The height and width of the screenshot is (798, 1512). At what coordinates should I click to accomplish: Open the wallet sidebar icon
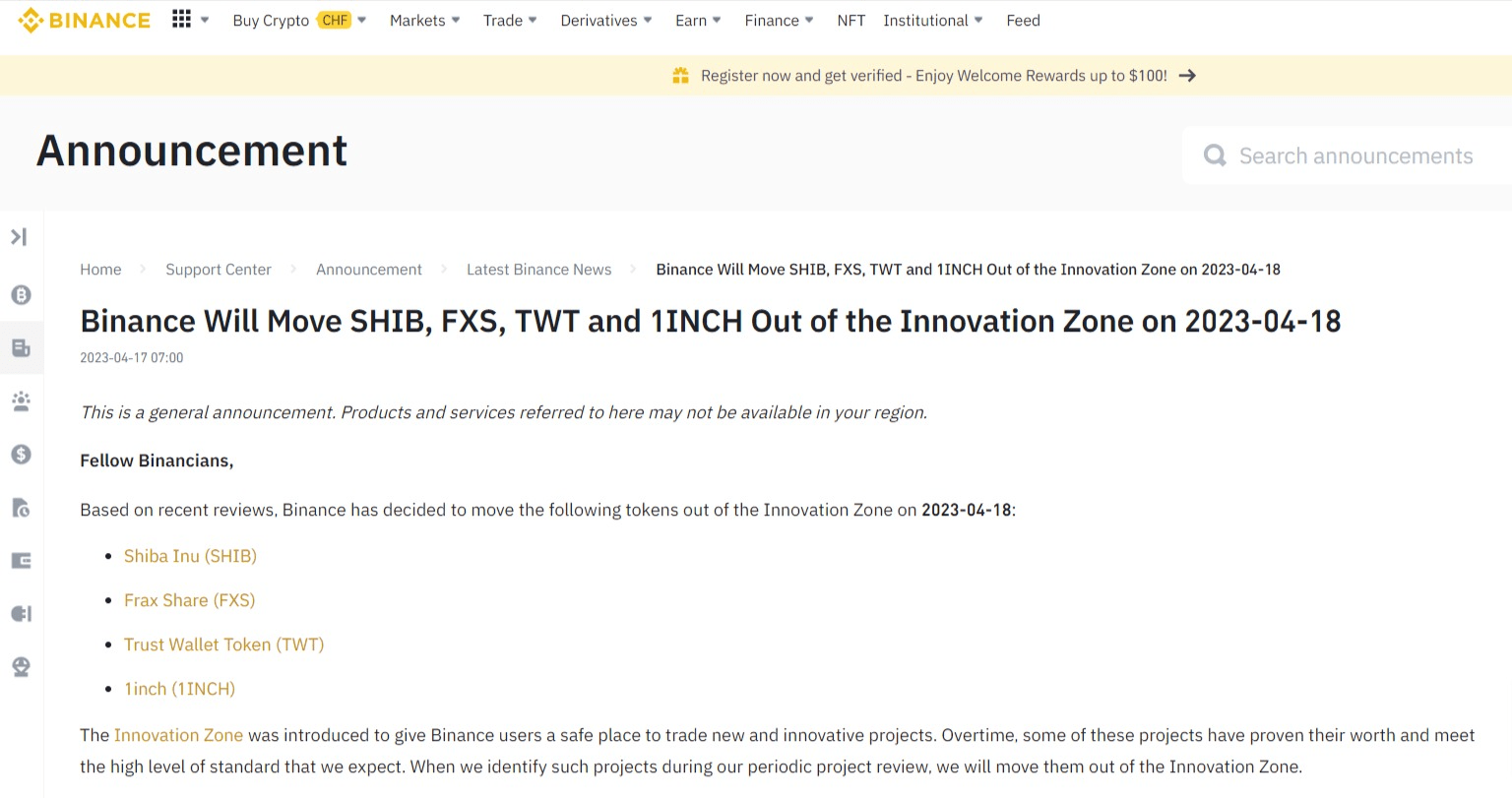(x=21, y=560)
